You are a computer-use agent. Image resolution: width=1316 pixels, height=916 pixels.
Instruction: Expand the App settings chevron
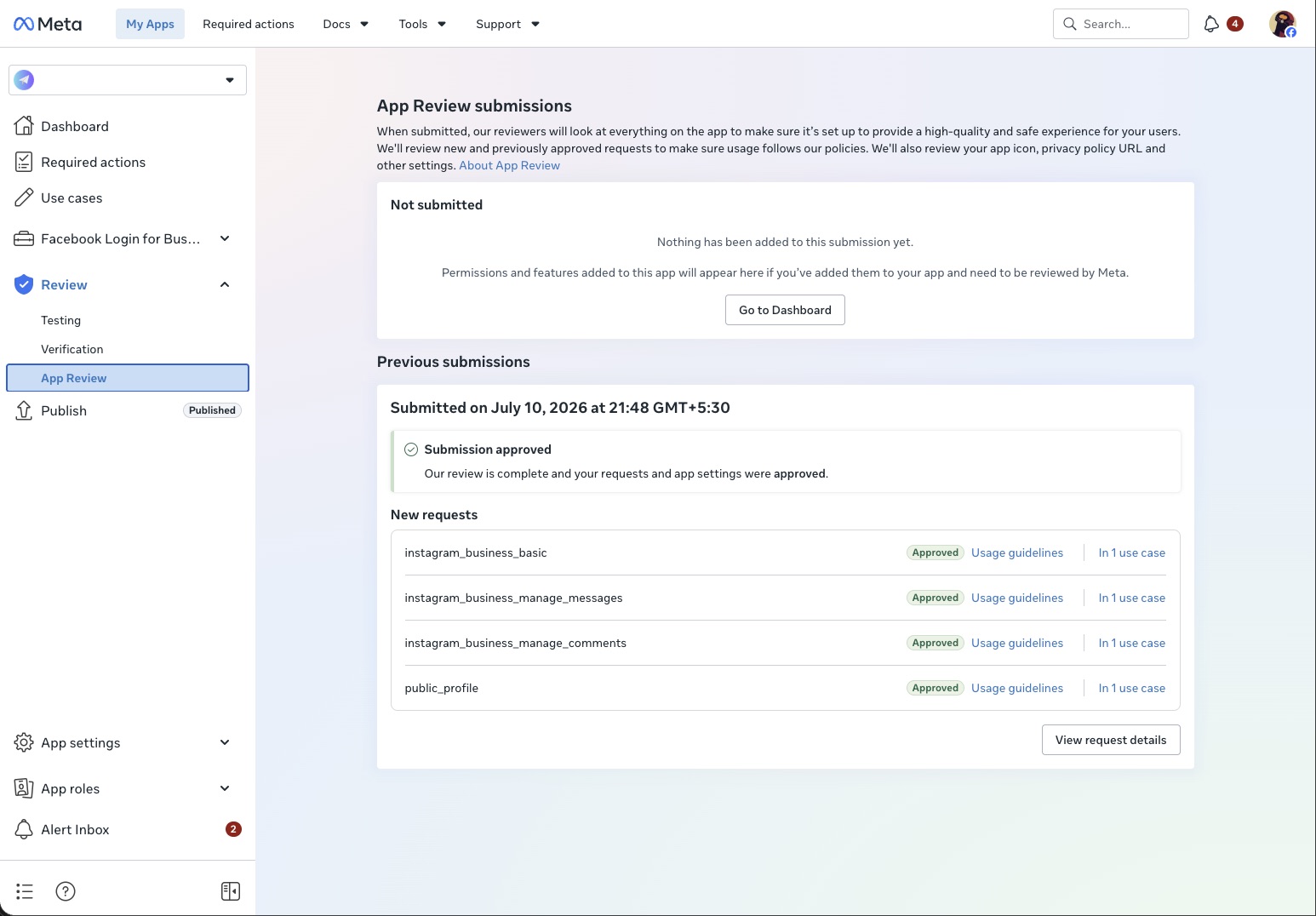coord(225,742)
